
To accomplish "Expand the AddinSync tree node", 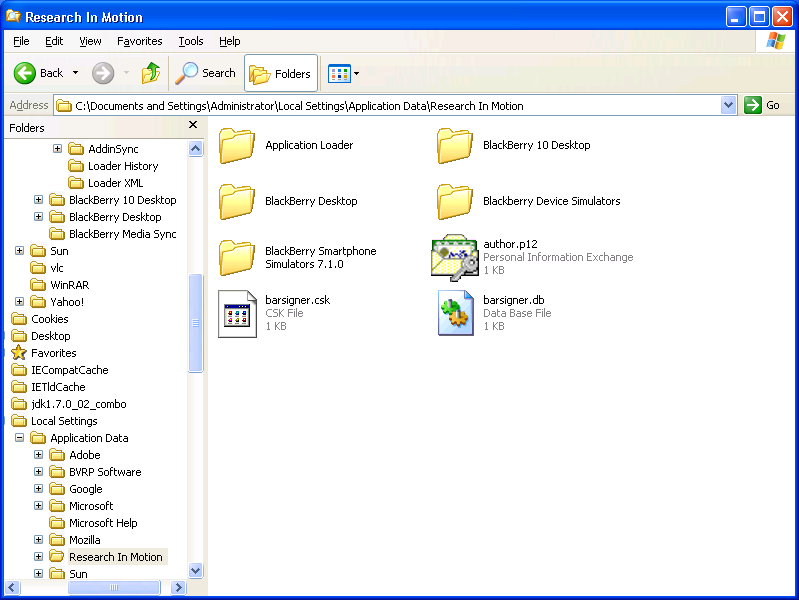I will 58,149.
